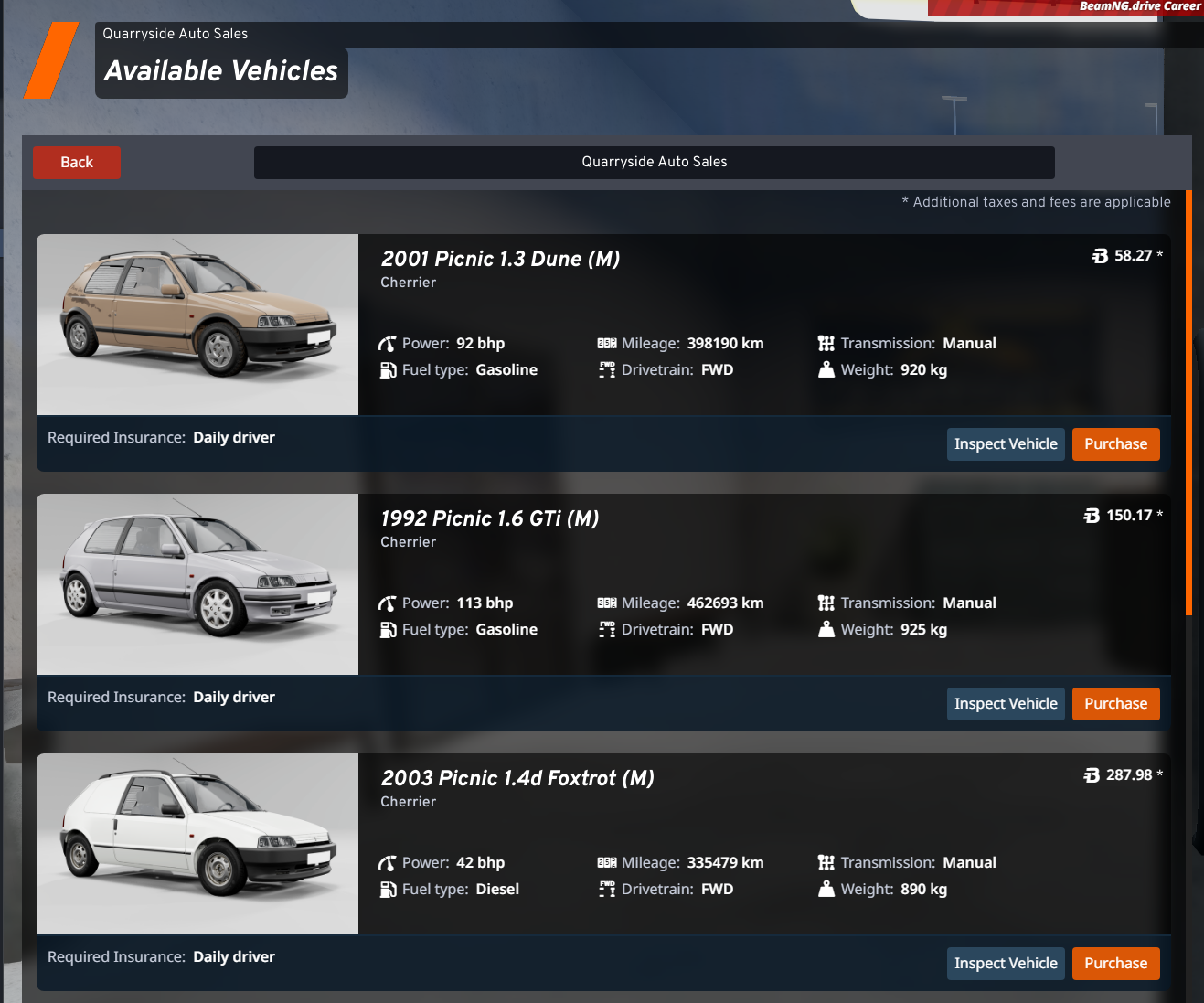Click Daily driver insurance under Foxtrot card
The width and height of the screenshot is (1204, 1003).
click(x=234, y=957)
